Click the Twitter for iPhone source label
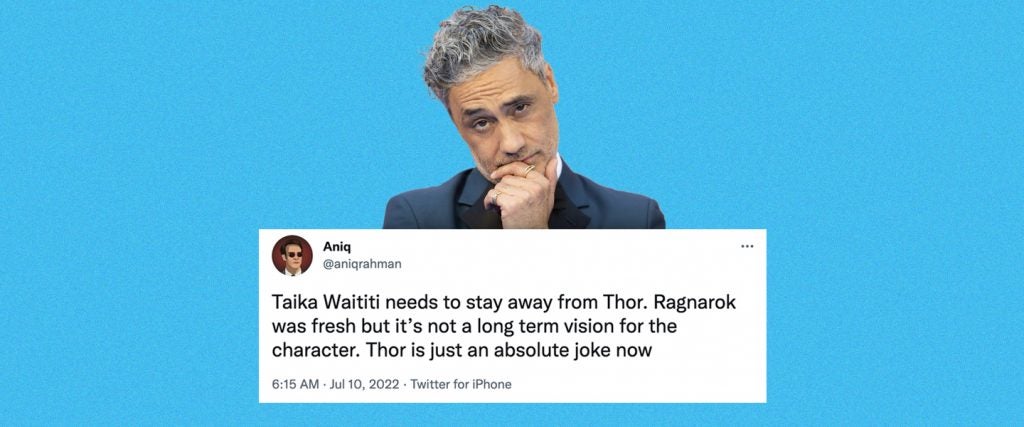Image resolution: width=1024 pixels, height=427 pixels. pyautogui.click(x=460, y=384)
